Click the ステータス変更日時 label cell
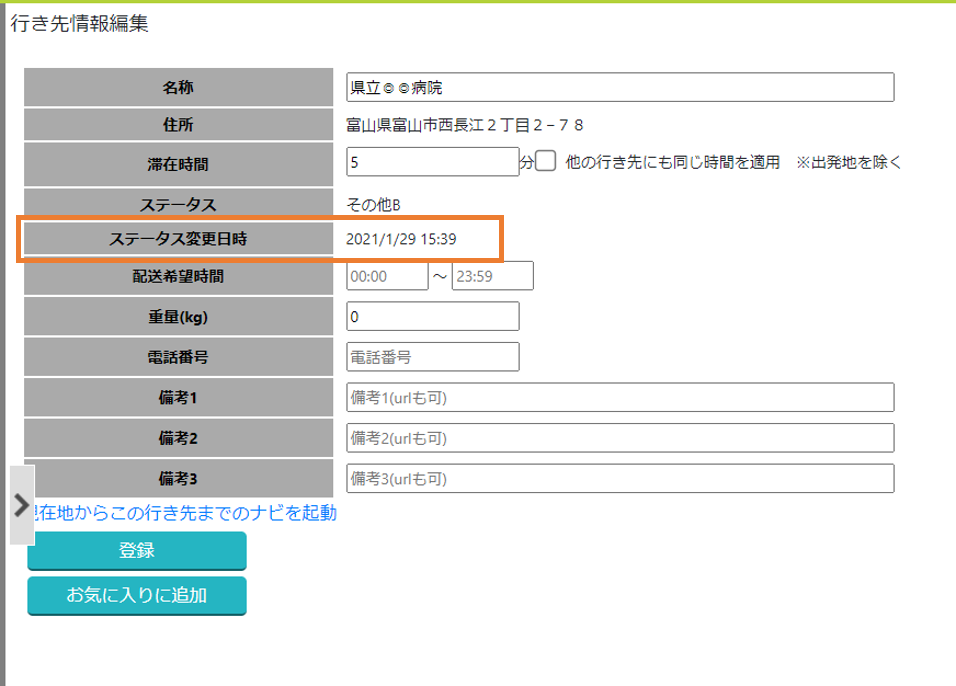This screenshot has width=956, height=686. pyautogui.click(x=178, y=239)
